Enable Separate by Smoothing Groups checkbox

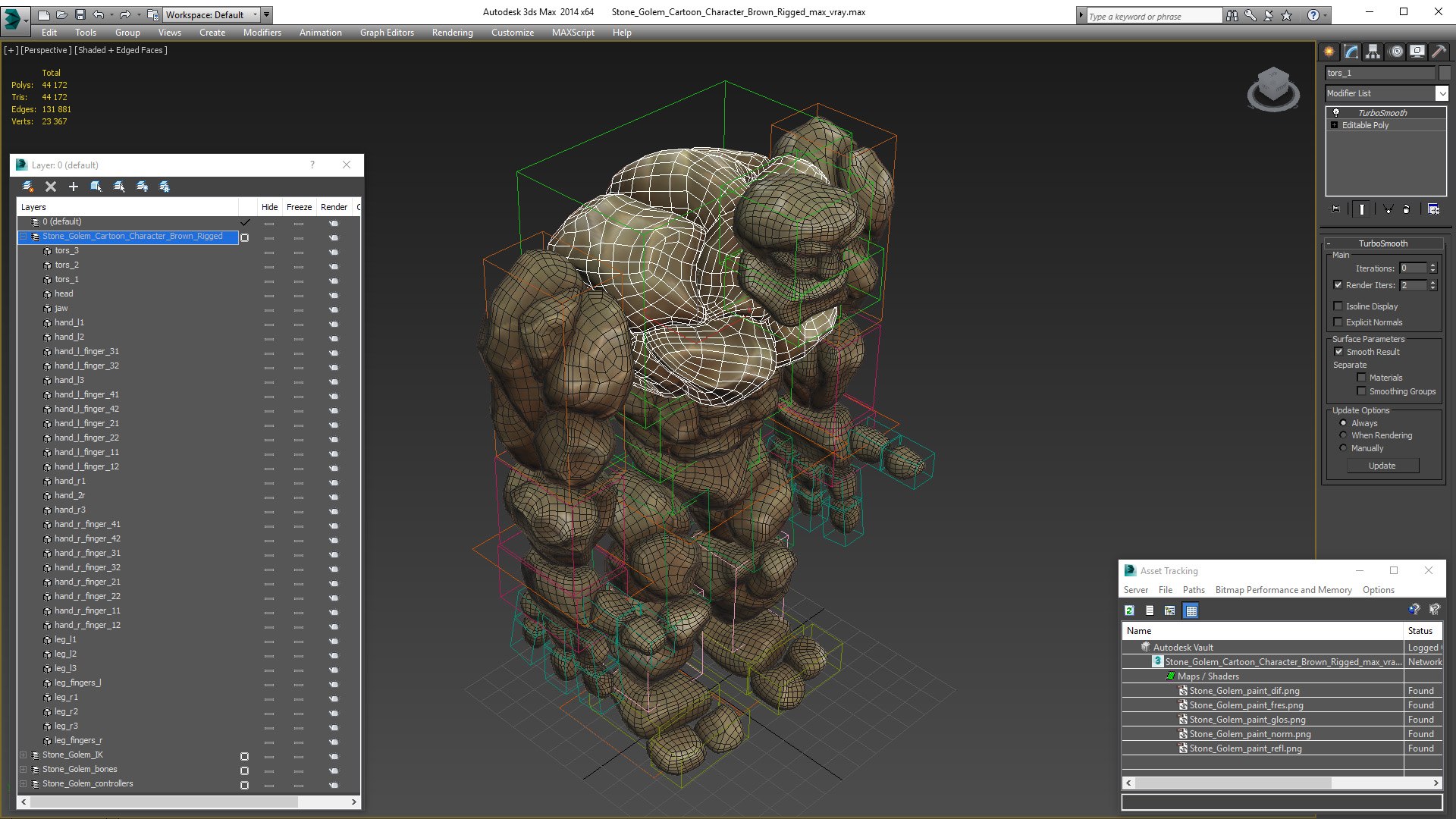[x=1361, y=391]
